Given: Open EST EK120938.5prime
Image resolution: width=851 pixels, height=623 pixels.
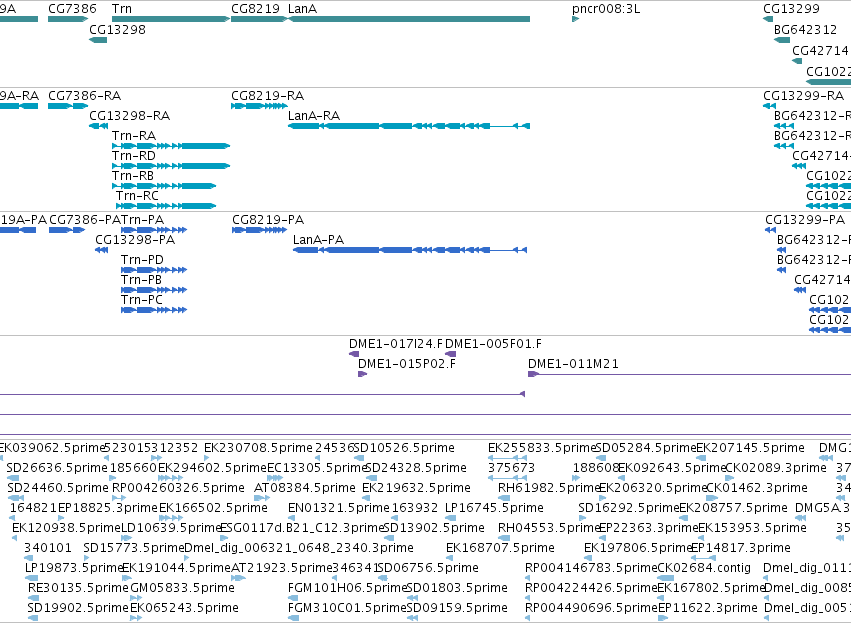Looking at the screenshot, I should coord(66,528).
